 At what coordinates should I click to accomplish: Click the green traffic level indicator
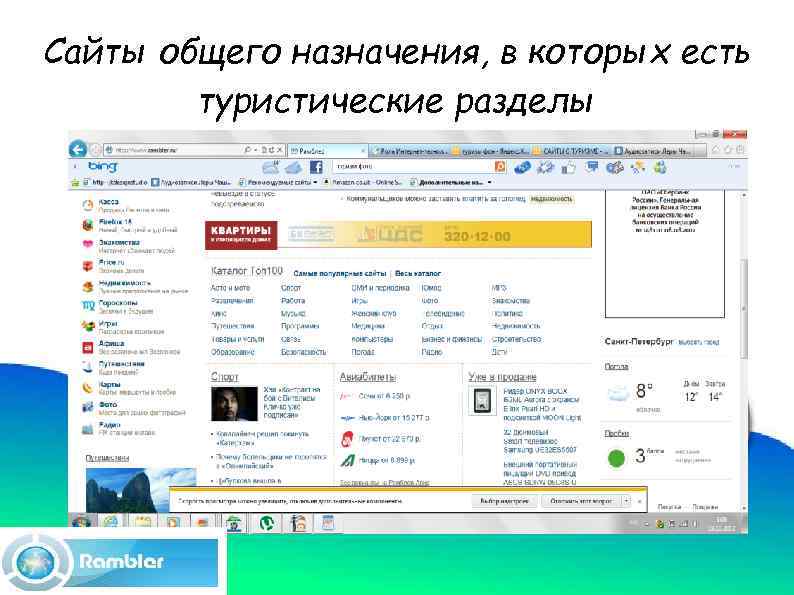point(616,458)
